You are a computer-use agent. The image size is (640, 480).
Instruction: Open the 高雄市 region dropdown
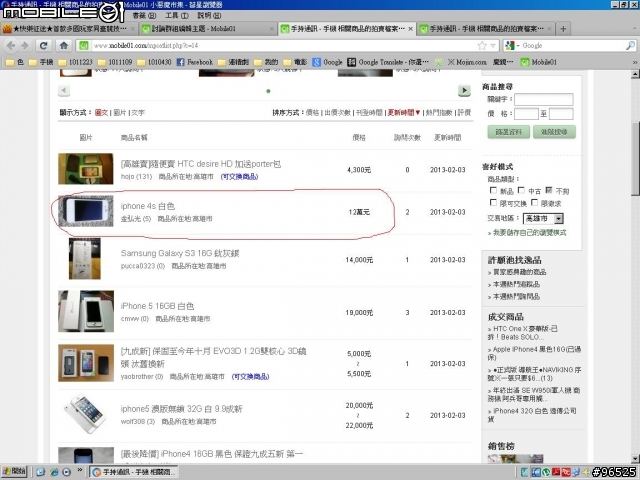[543, 218]
